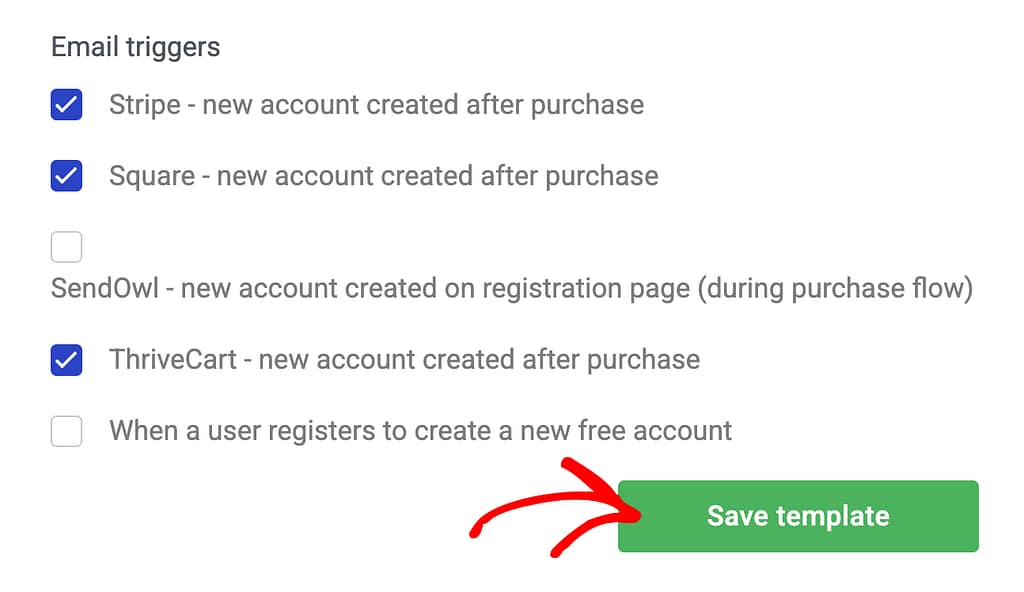This screenshot has height=592, width=1024.
Task: Enable the SendOwl registration page checkbox
Action: click(x=66, y=246)
